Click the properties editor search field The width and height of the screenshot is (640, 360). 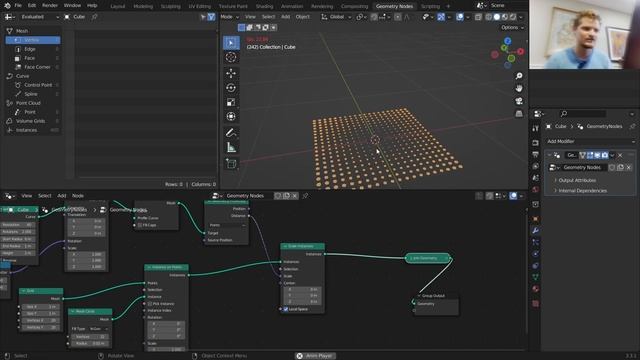(x=582, y=114)
